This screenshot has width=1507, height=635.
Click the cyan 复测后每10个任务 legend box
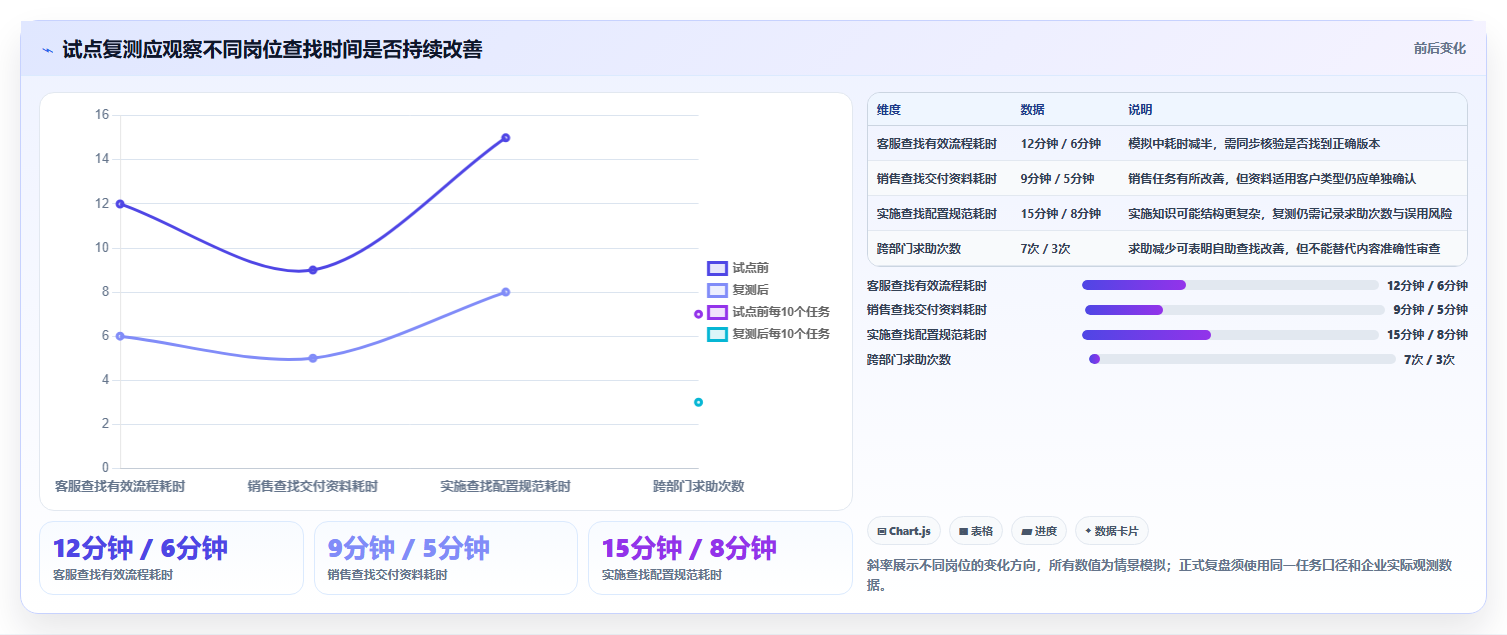coord(717,334)
